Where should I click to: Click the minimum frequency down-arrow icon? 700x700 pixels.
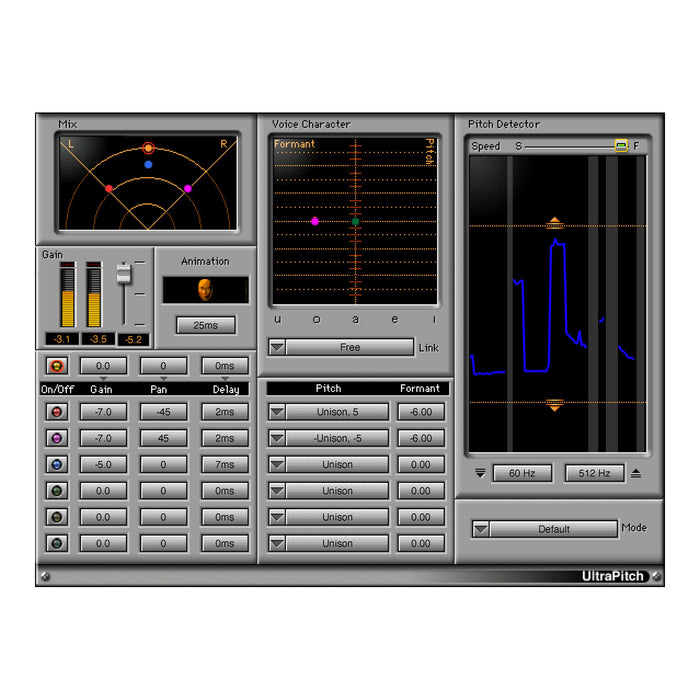pos(480,473)
